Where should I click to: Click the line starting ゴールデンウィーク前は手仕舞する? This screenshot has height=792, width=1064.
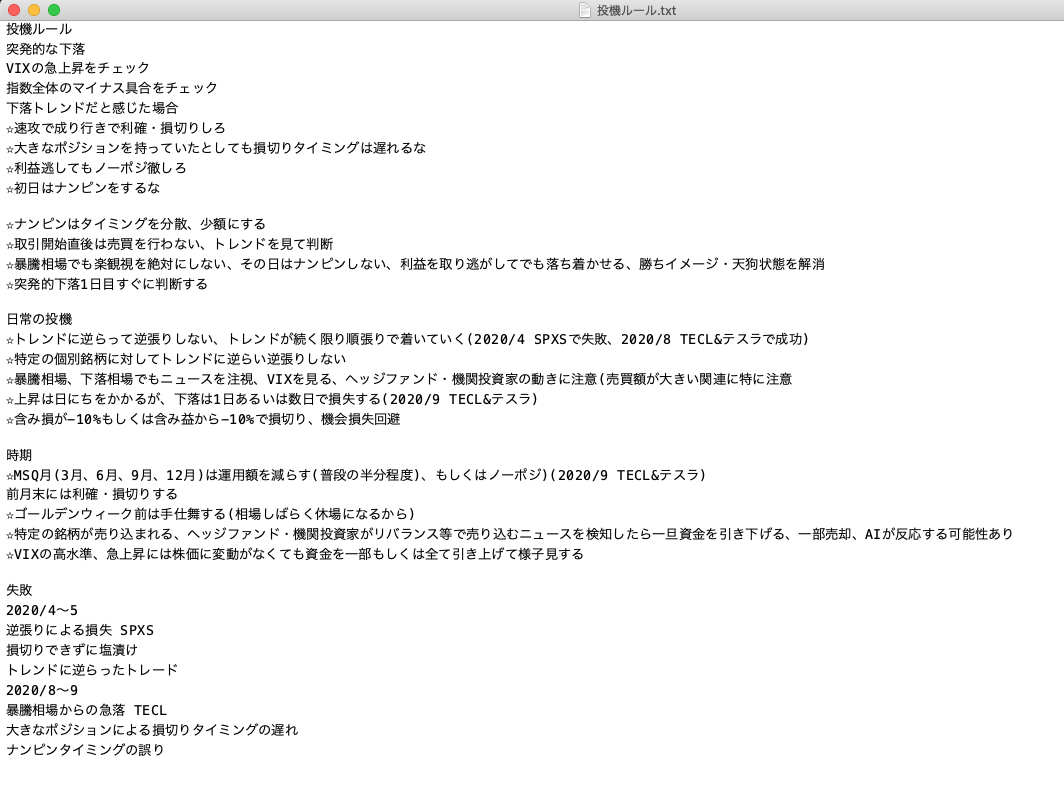tap(210, 514)
